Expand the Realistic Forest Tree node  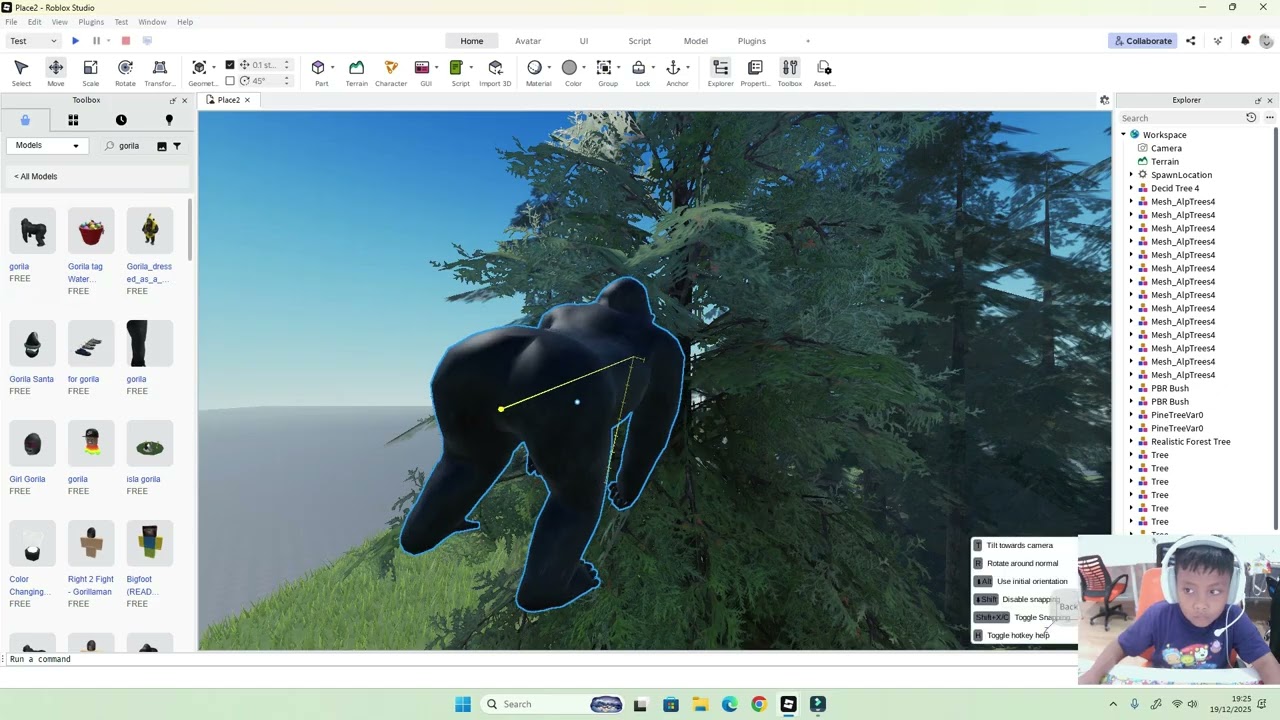1131,442
